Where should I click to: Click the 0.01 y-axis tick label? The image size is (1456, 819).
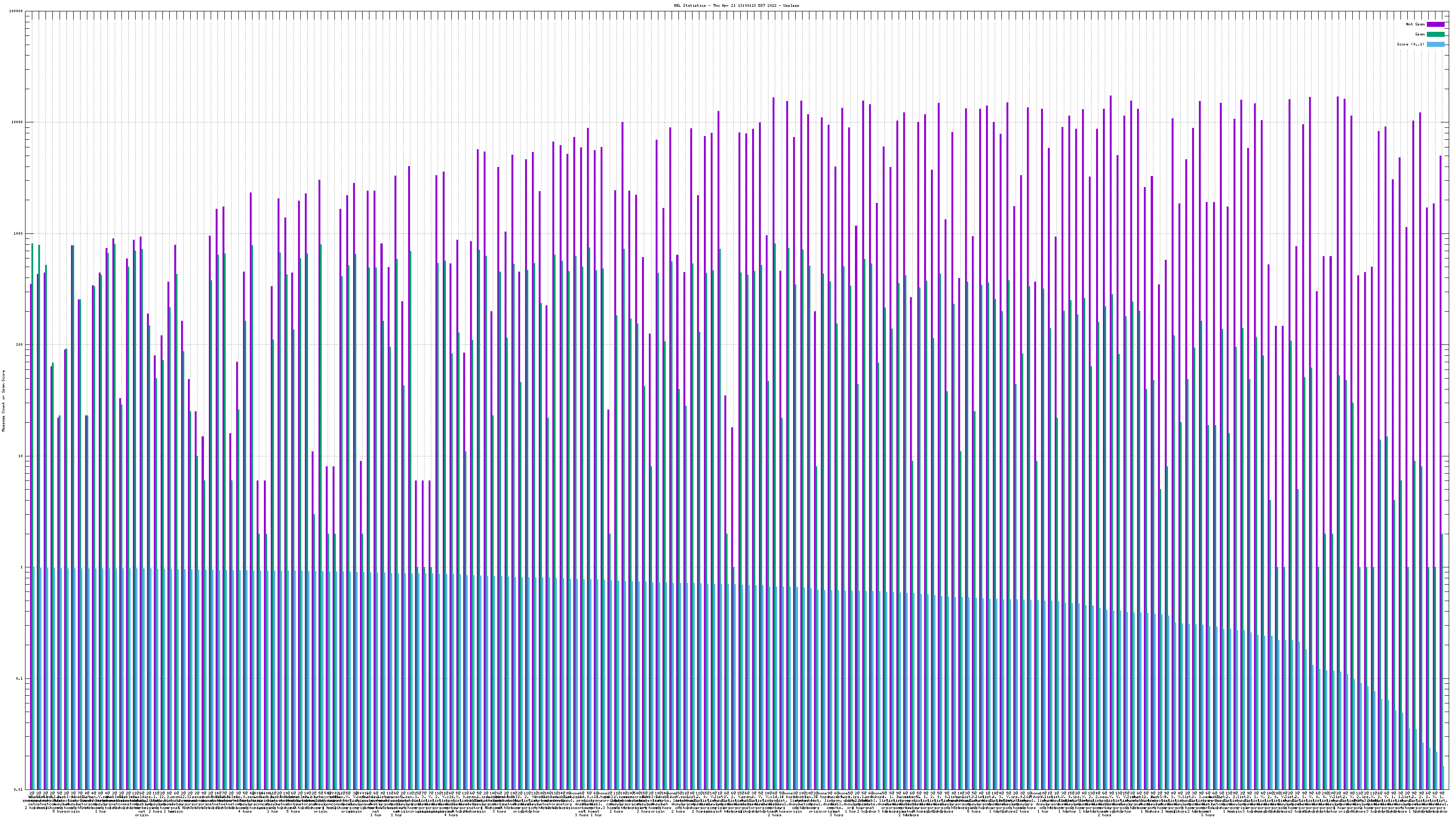point(19,789)
